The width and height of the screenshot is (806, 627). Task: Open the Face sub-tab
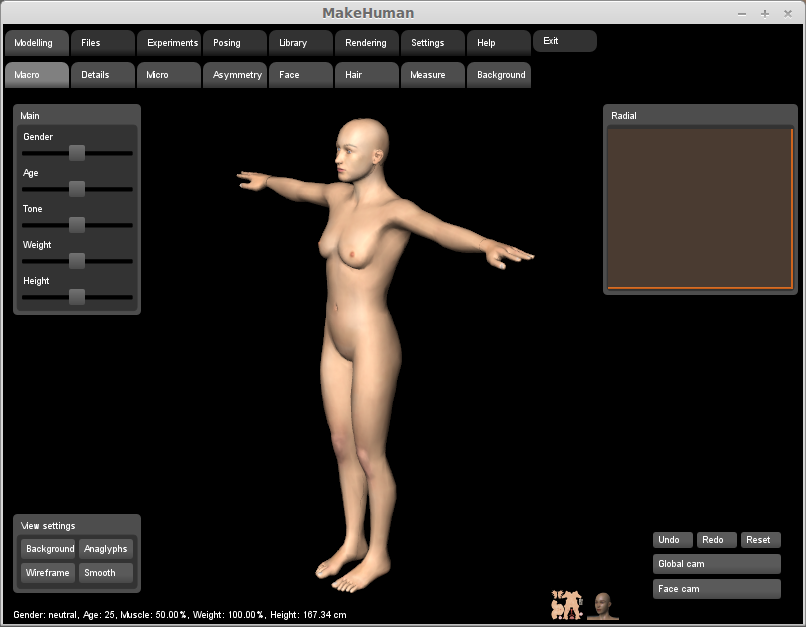(301, 75)
